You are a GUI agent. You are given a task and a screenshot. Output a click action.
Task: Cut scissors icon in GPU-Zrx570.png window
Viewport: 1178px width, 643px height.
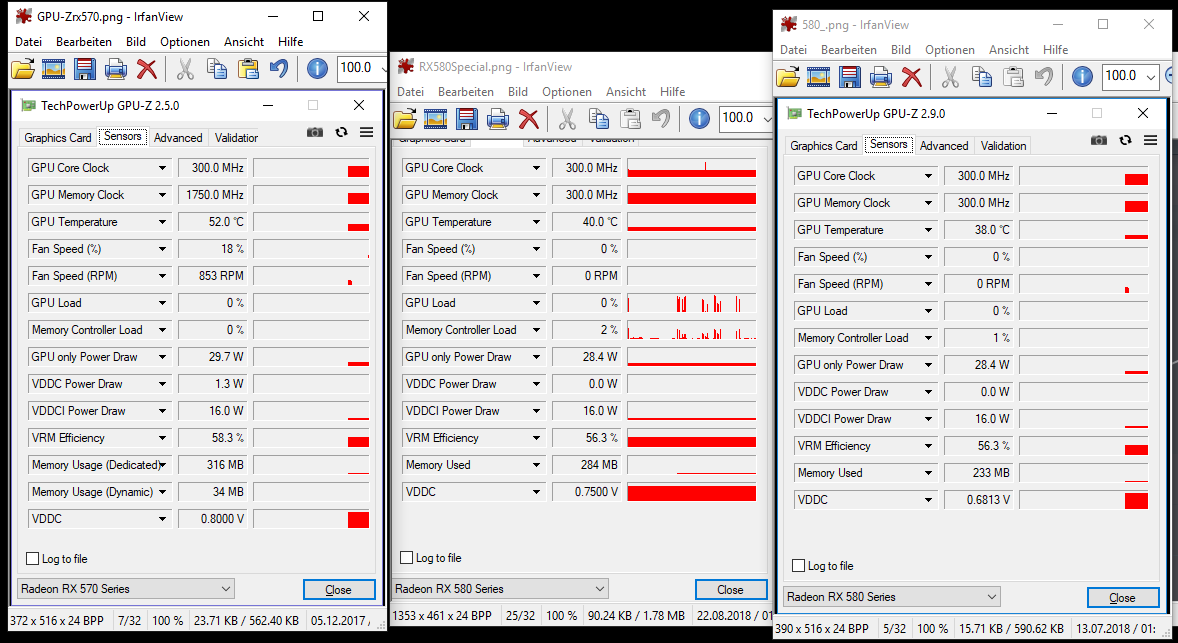pyautogui.click(x=185, y=69)
